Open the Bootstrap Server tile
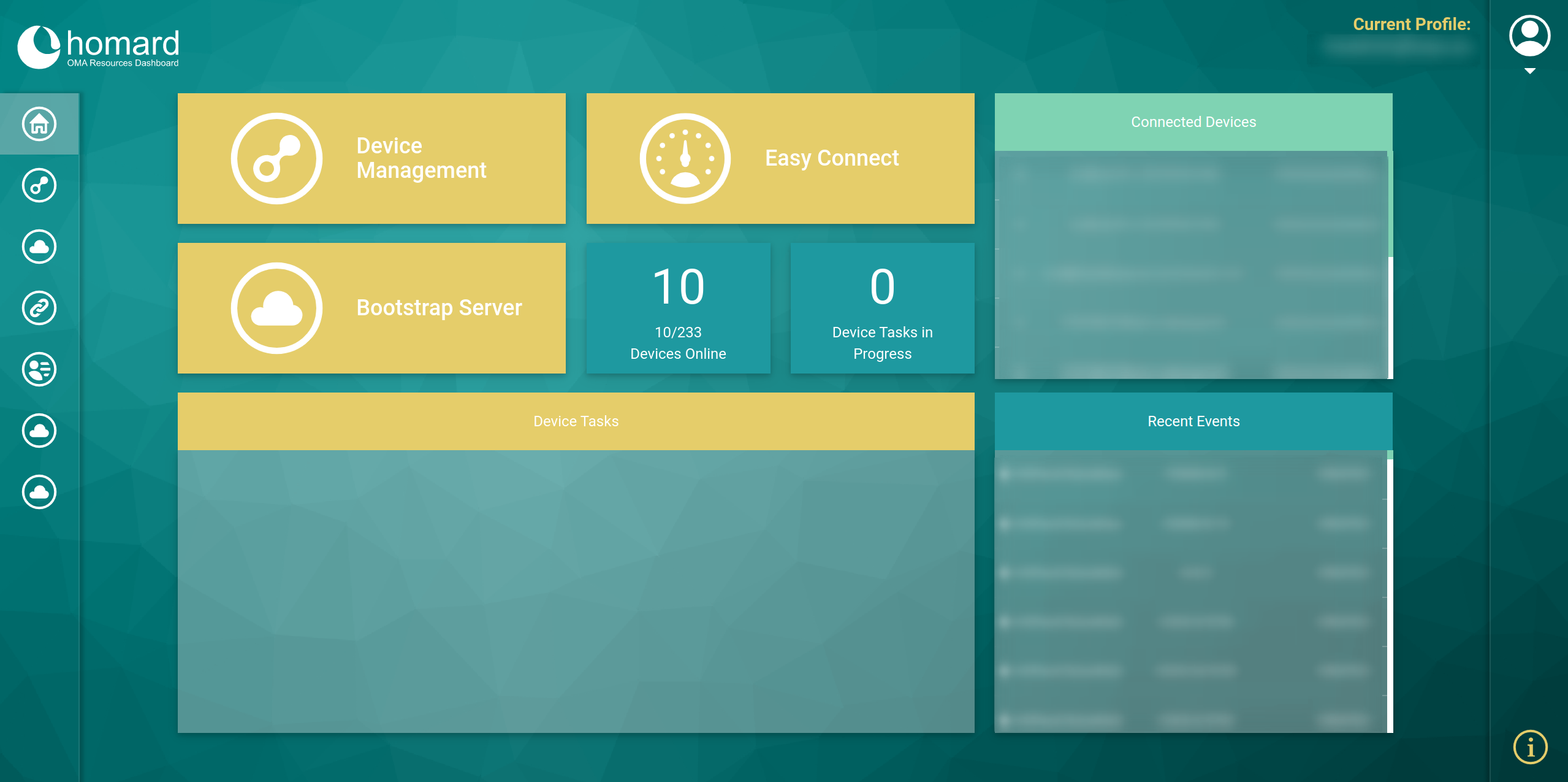This screenshot has width=1568, height=782. click(x=371, y=308)
